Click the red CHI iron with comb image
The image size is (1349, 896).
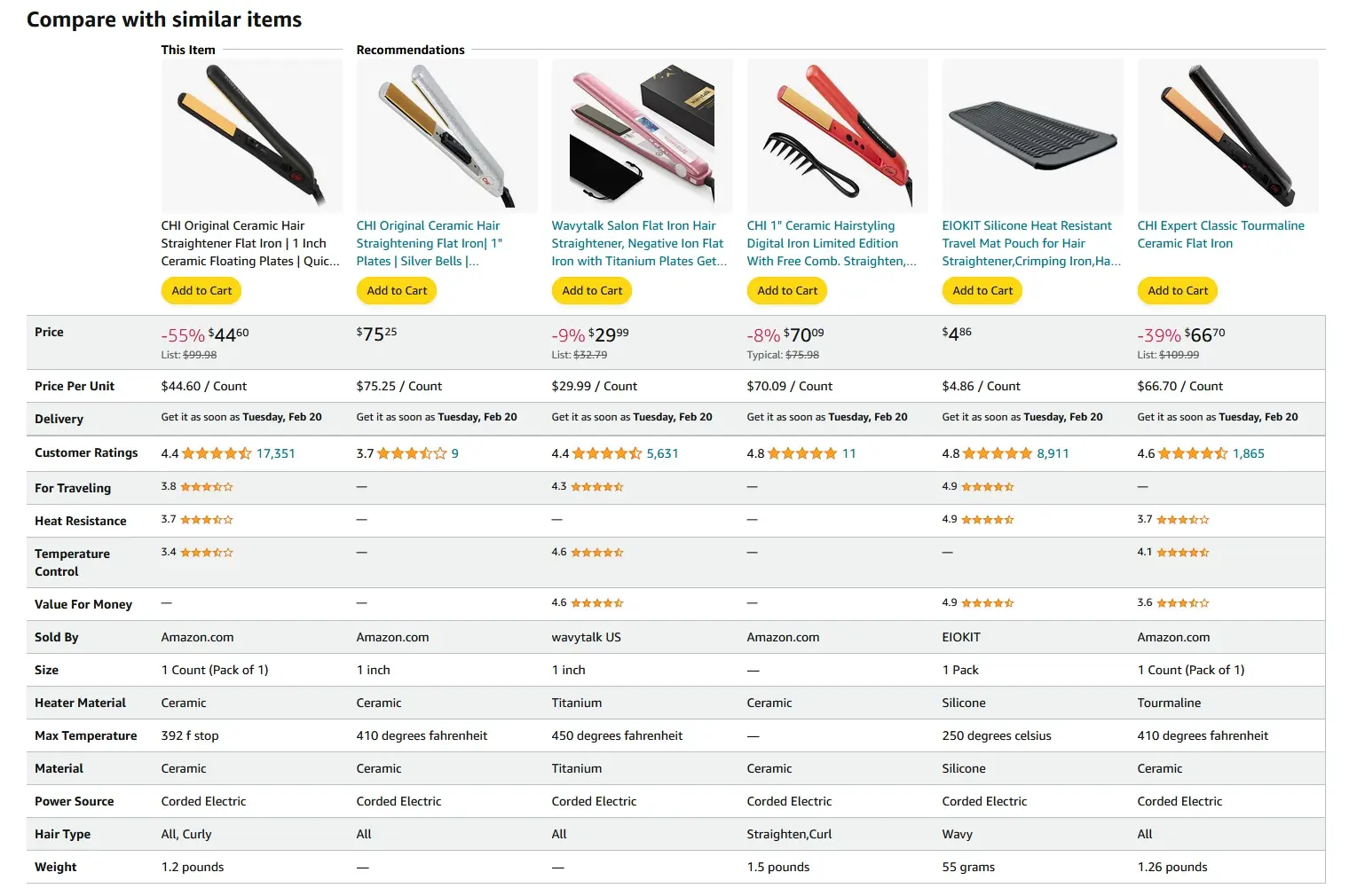[837, 135]
